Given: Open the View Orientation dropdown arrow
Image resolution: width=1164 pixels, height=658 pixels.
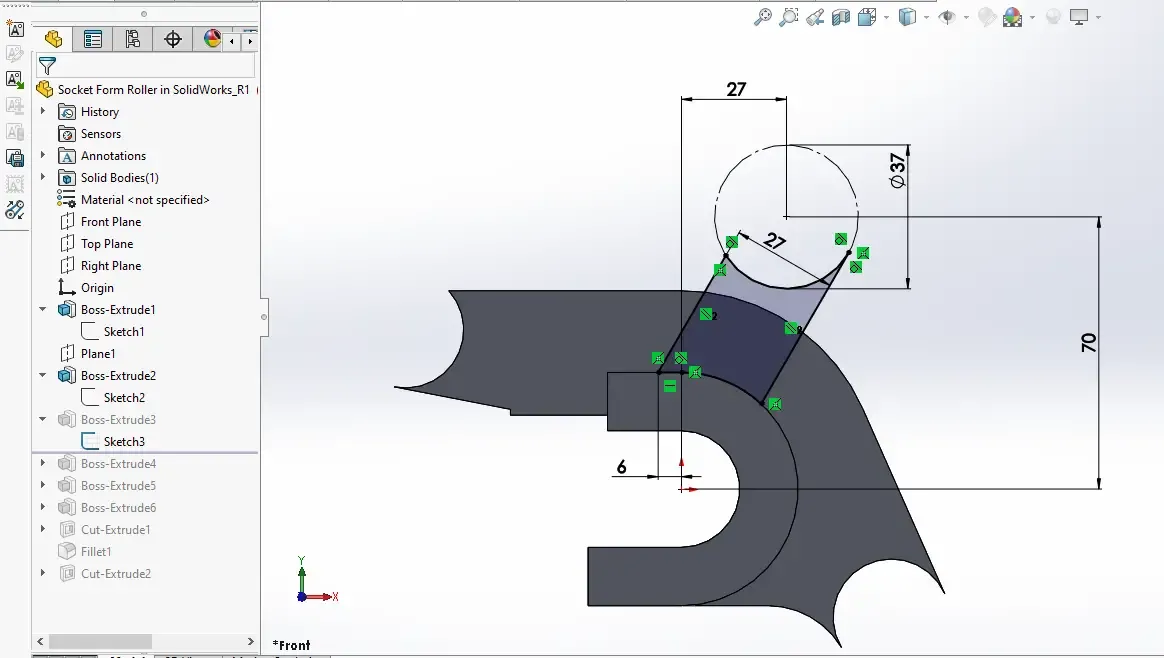Looking at the screenshot, I should click(x=886, y=17).
